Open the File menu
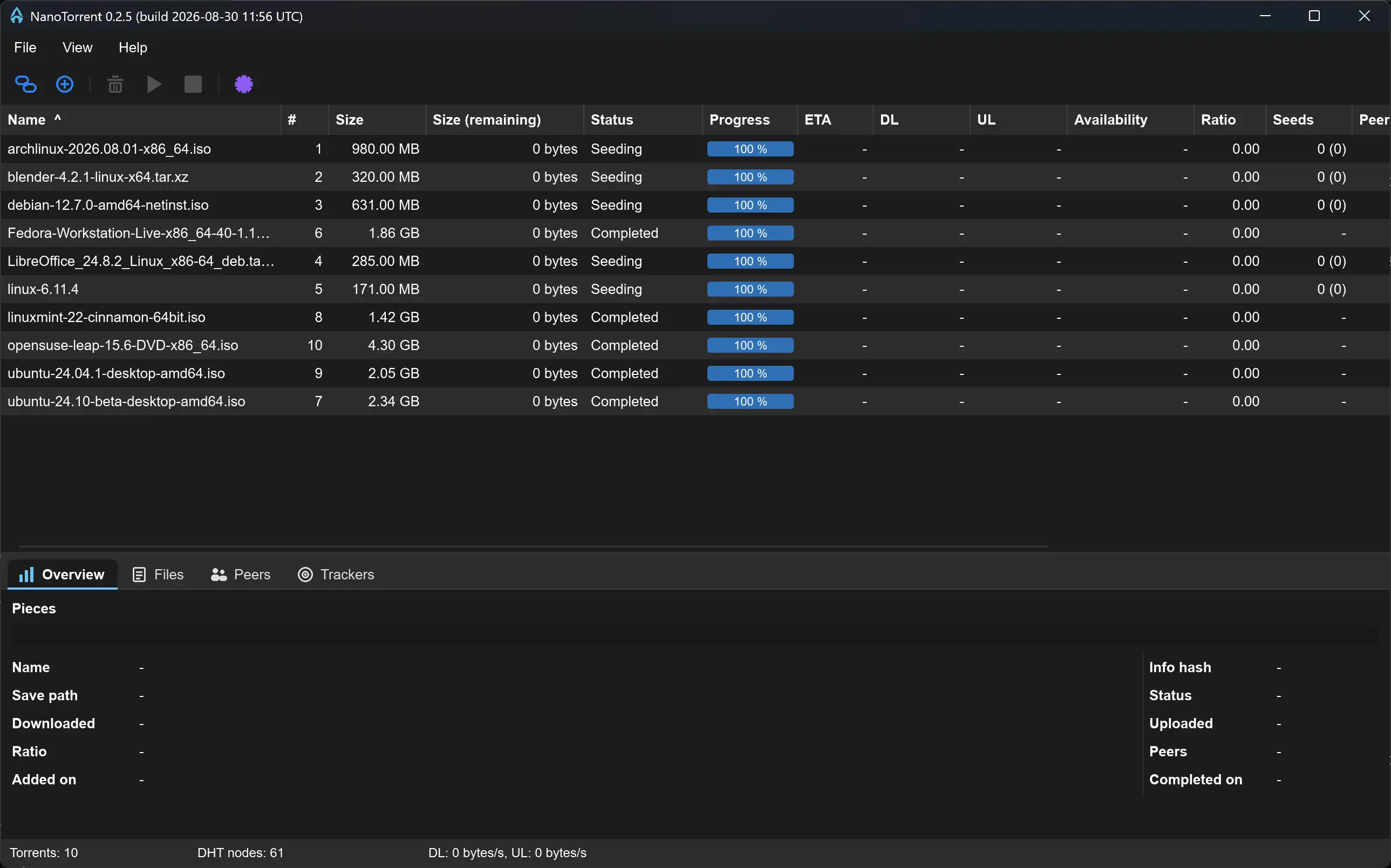The height and width of the screenshot is (868, 1391). [25, 47]
